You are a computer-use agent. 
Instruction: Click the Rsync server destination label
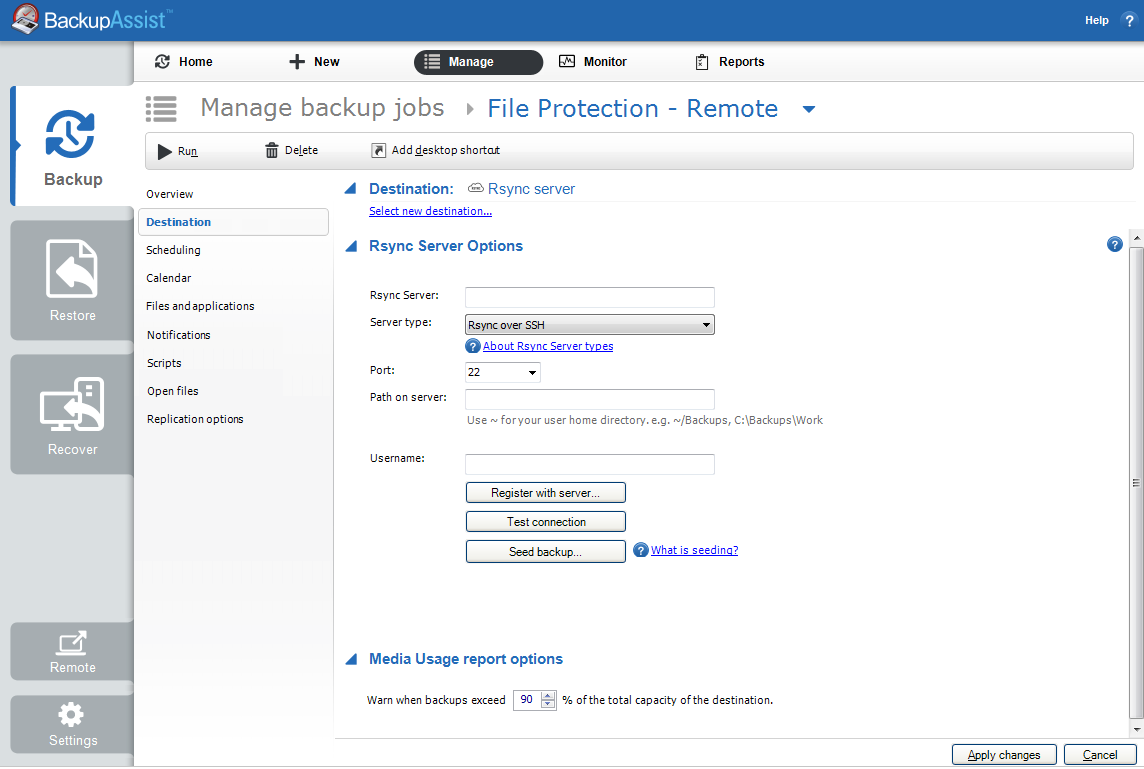point(531,189)
